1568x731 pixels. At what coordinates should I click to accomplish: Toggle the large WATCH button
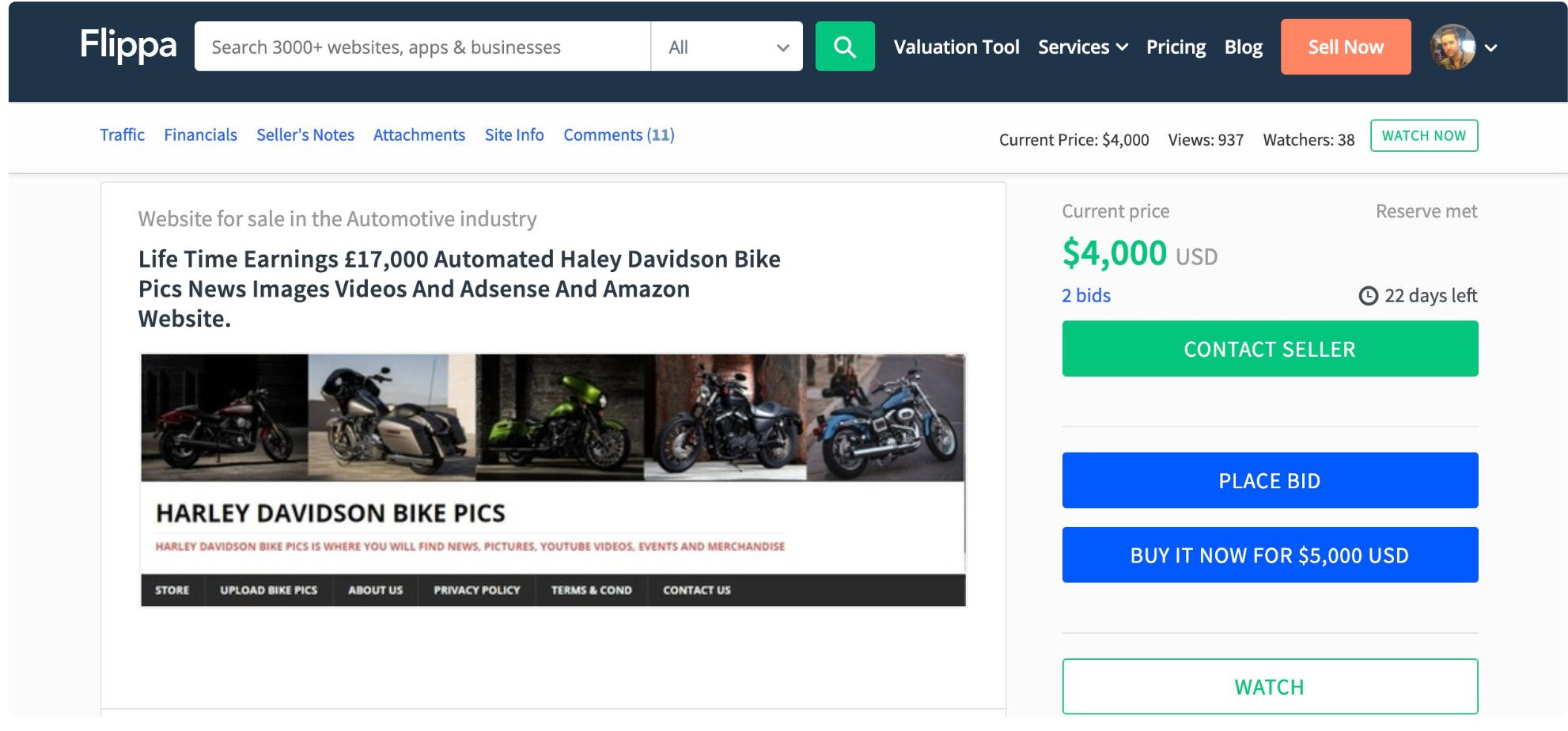tap(1270, 687)
